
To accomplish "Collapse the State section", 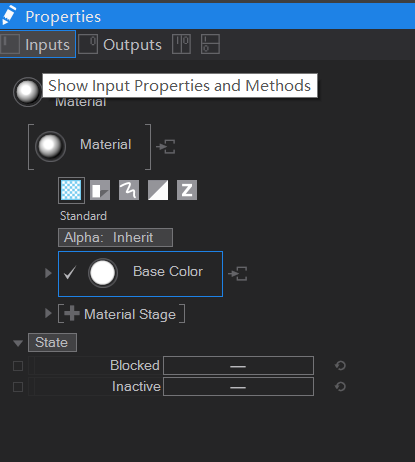I will (x=18, y=343).
